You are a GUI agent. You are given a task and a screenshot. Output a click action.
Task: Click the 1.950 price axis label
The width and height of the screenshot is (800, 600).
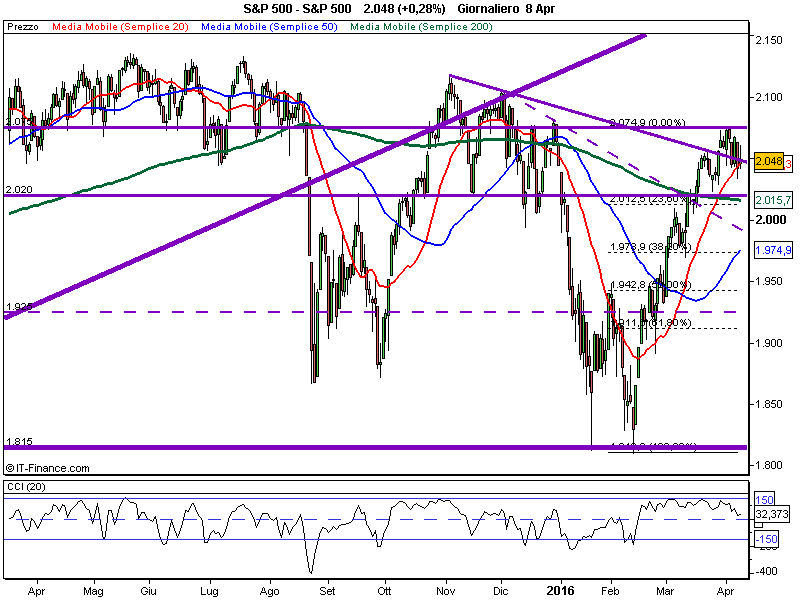(768, 282)
